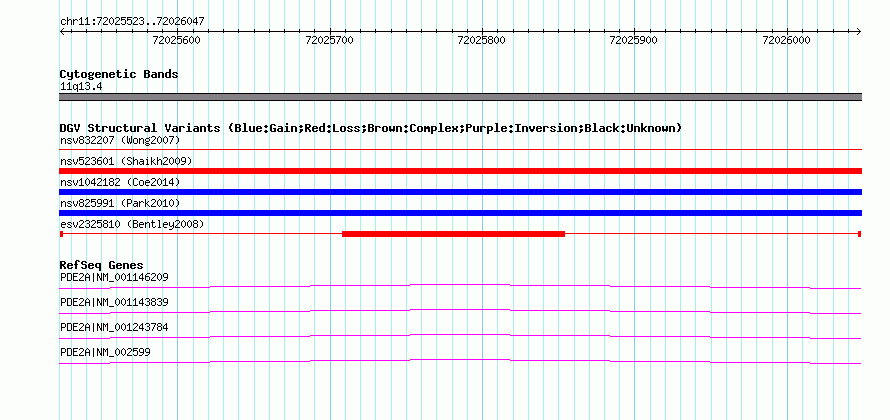Click the chr11:72025523..72026047 region label
The width and height of the screenshot is (890, 420).
coord(132,22)
